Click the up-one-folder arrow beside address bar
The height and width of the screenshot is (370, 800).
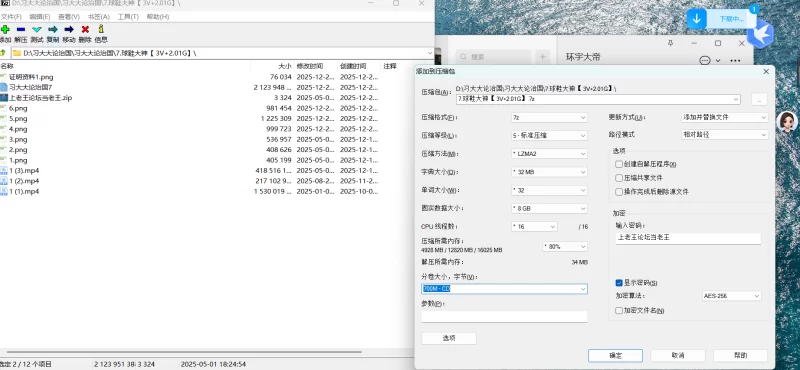click(x=3, y=53)
